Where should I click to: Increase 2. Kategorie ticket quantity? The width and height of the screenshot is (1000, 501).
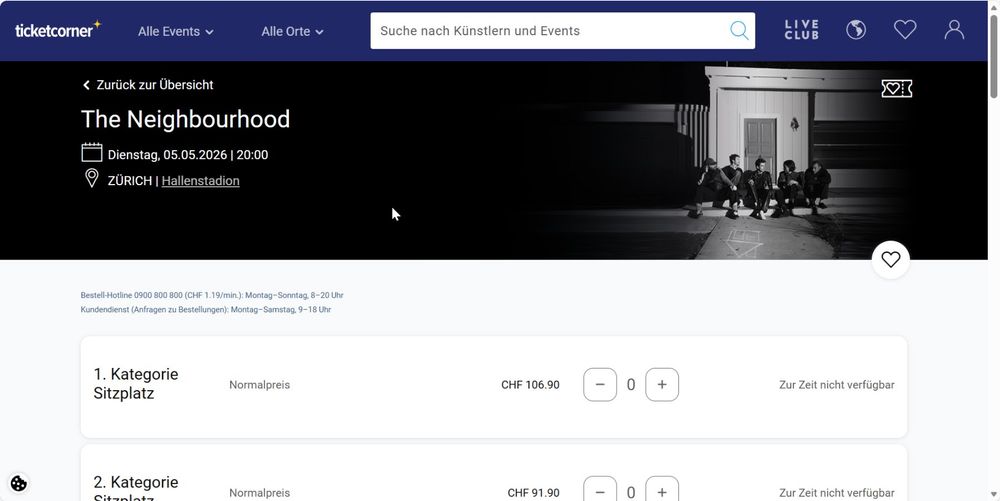click(x=662, y=492)
